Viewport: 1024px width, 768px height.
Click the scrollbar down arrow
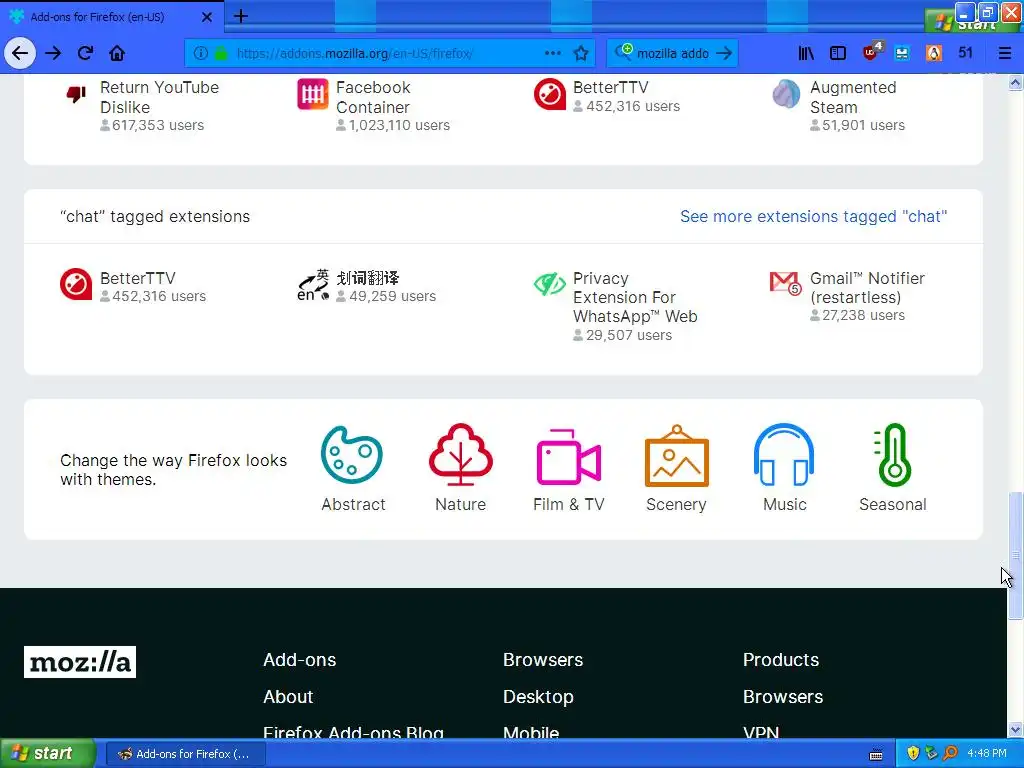[1015, 729]
